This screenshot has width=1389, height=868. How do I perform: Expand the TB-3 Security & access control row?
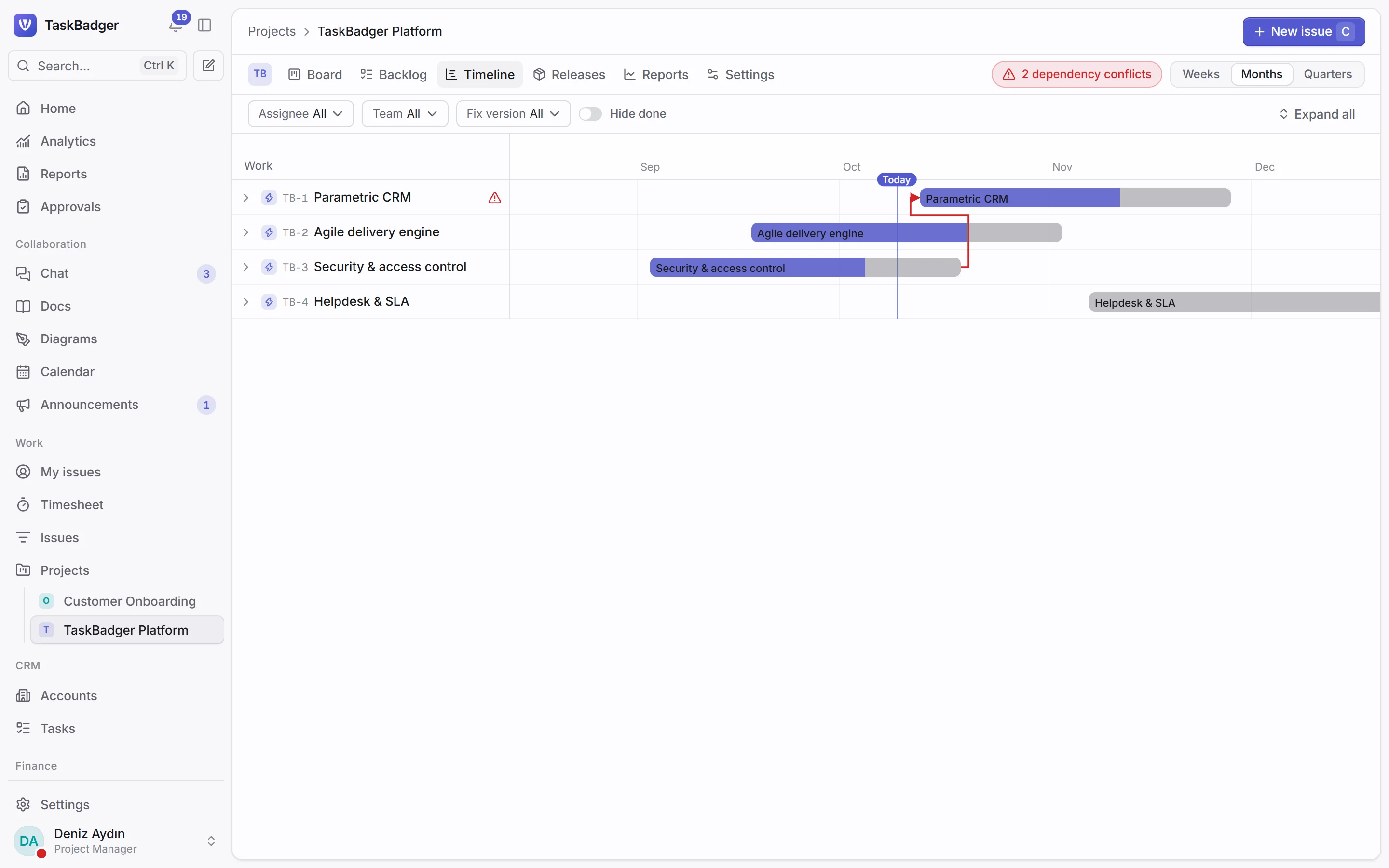coord(245,267)
